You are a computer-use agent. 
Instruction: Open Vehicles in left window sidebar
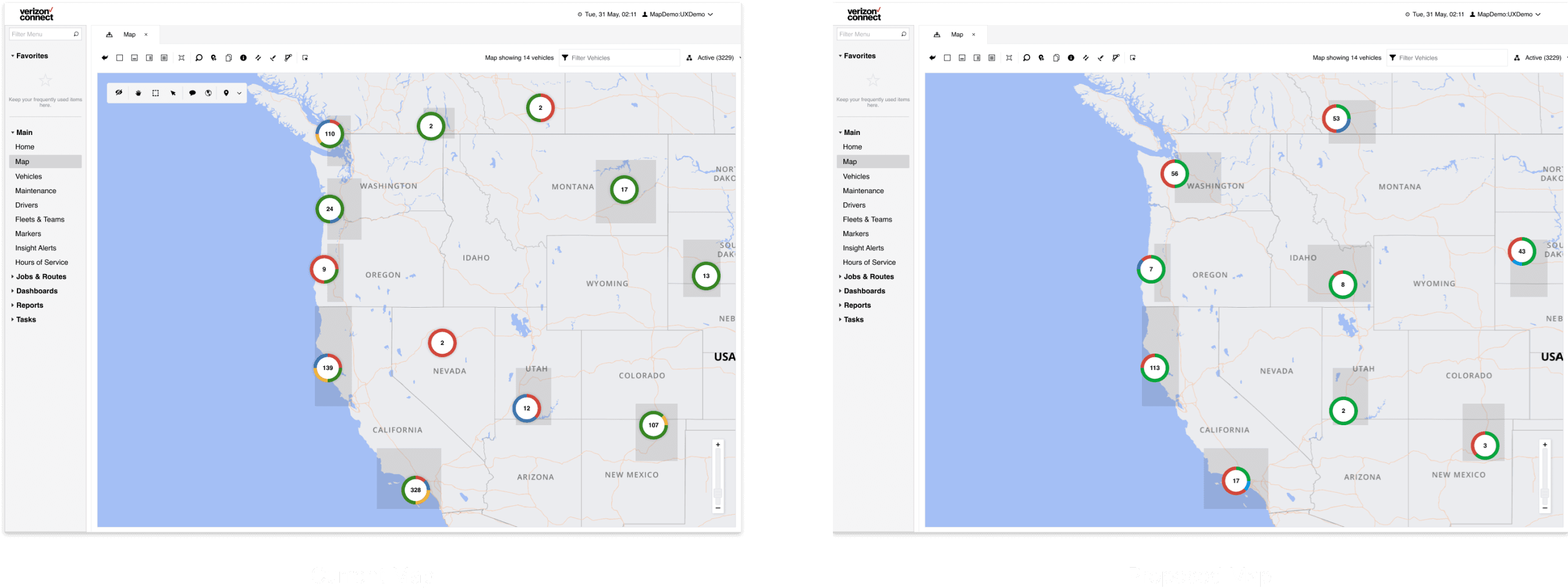[x=29, y=176]
